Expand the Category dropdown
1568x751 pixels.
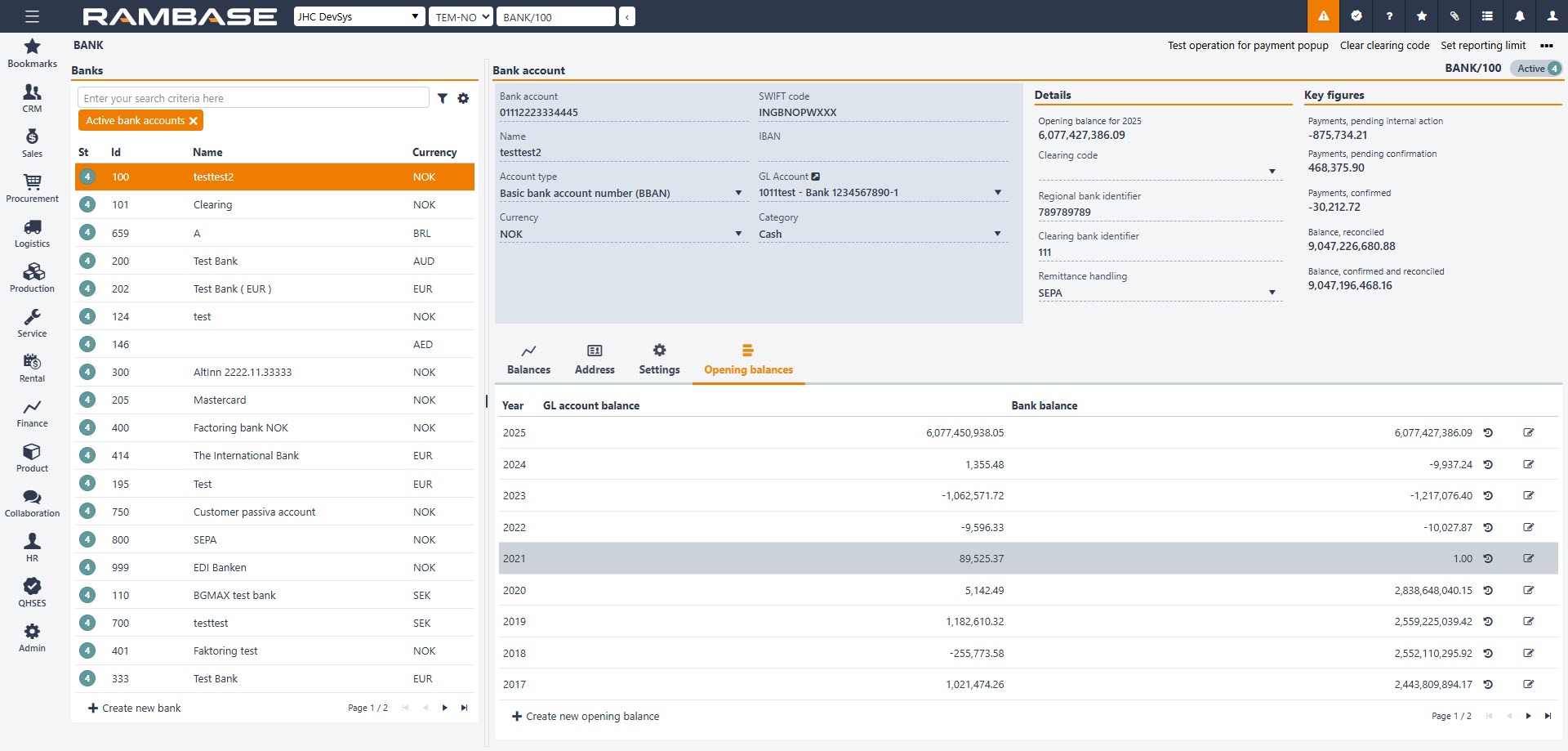[996, 235]
